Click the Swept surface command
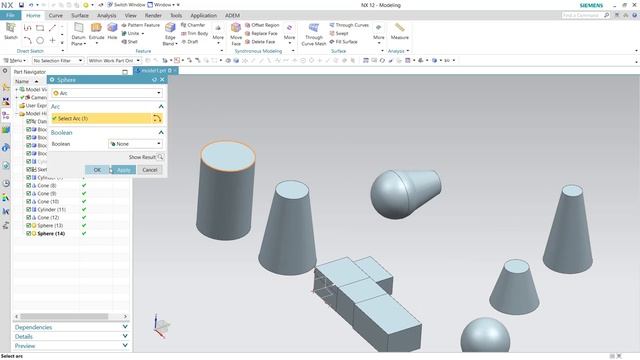The width and height of the screenshot is (640, 360). (x=339, y=33)
